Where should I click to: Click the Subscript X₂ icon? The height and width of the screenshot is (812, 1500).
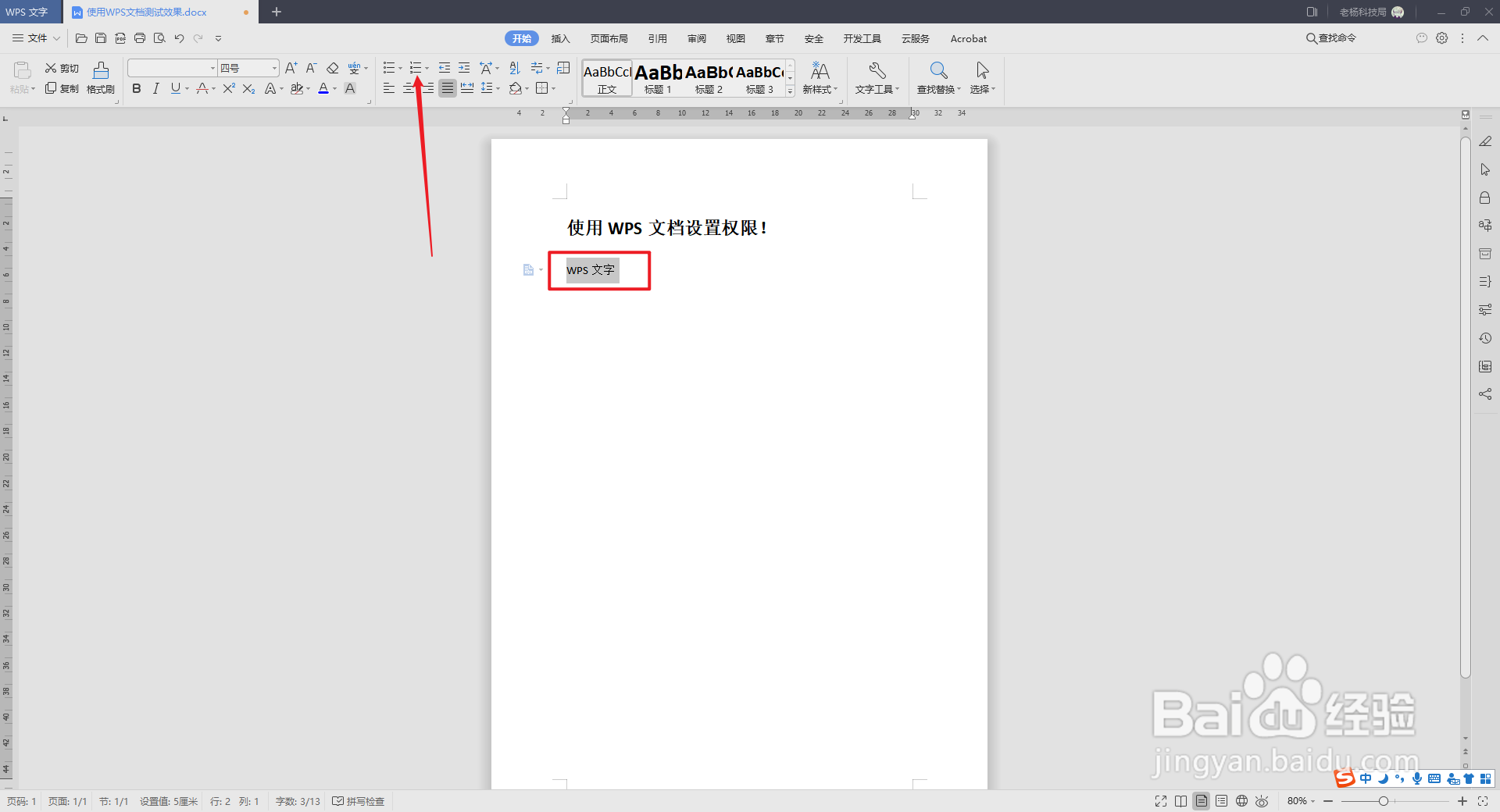[248, 88]
